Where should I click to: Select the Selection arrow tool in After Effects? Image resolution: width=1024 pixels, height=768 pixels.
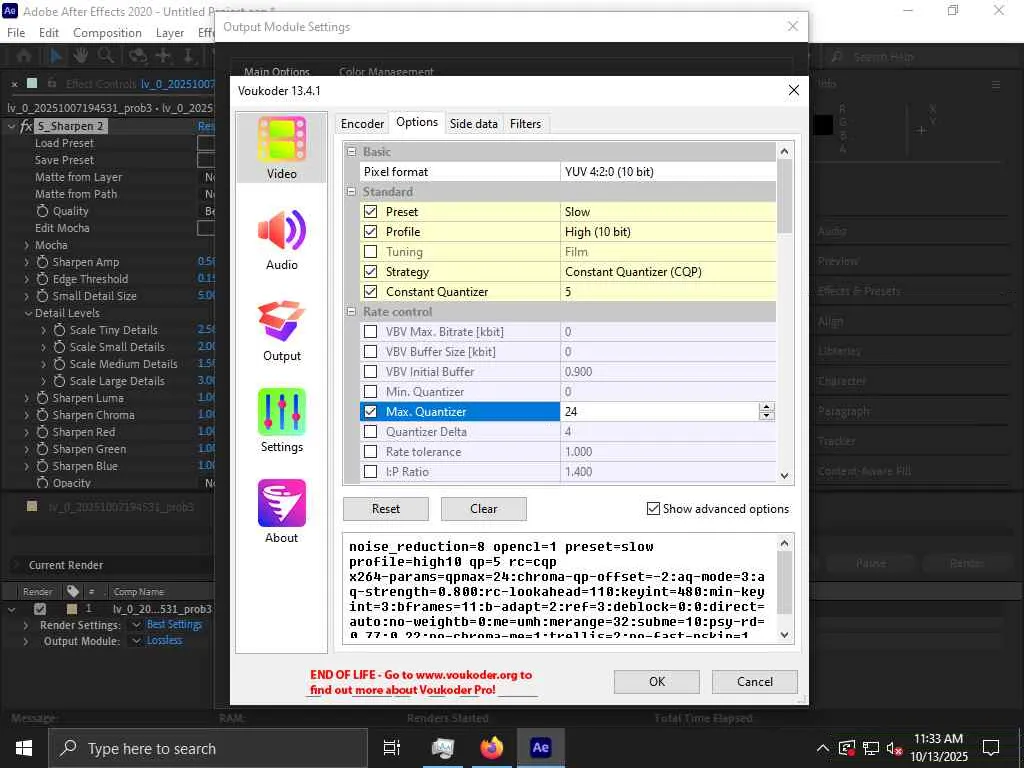[x=56, y=56]
